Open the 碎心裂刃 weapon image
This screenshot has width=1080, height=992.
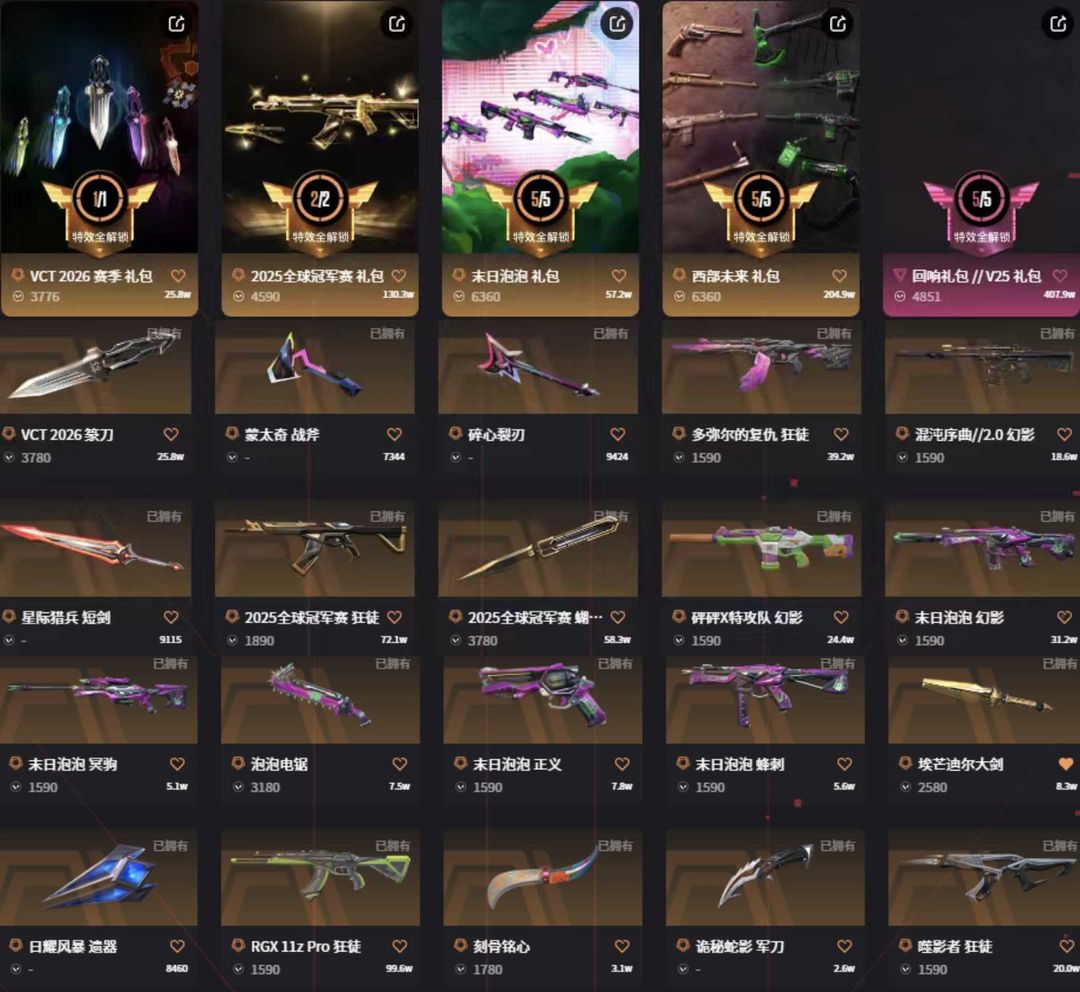click(538, 366)
